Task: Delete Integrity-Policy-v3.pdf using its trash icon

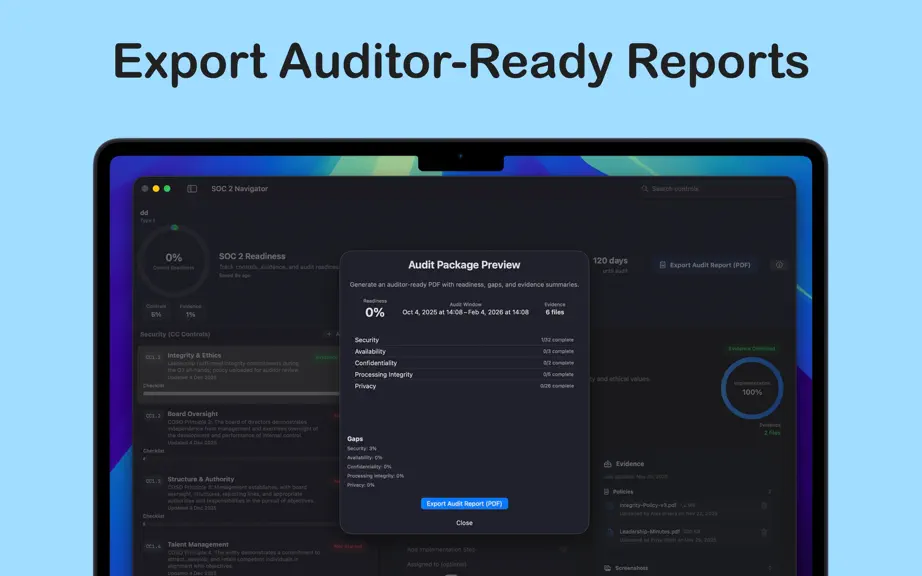Action: pos(764,506)
